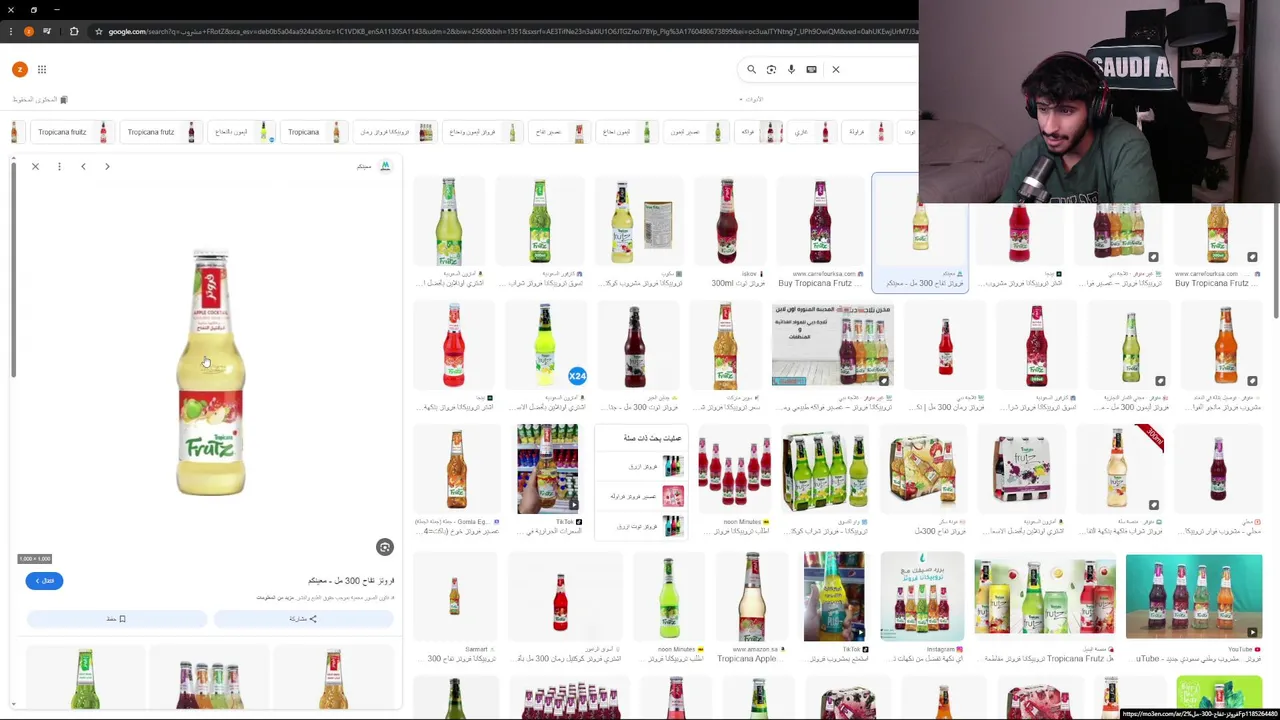Select the Tropicana fruitz chip with red bottle
The height and width of the screenshot is (720, 1280).
pyautogui.click(x=71, y=132)
